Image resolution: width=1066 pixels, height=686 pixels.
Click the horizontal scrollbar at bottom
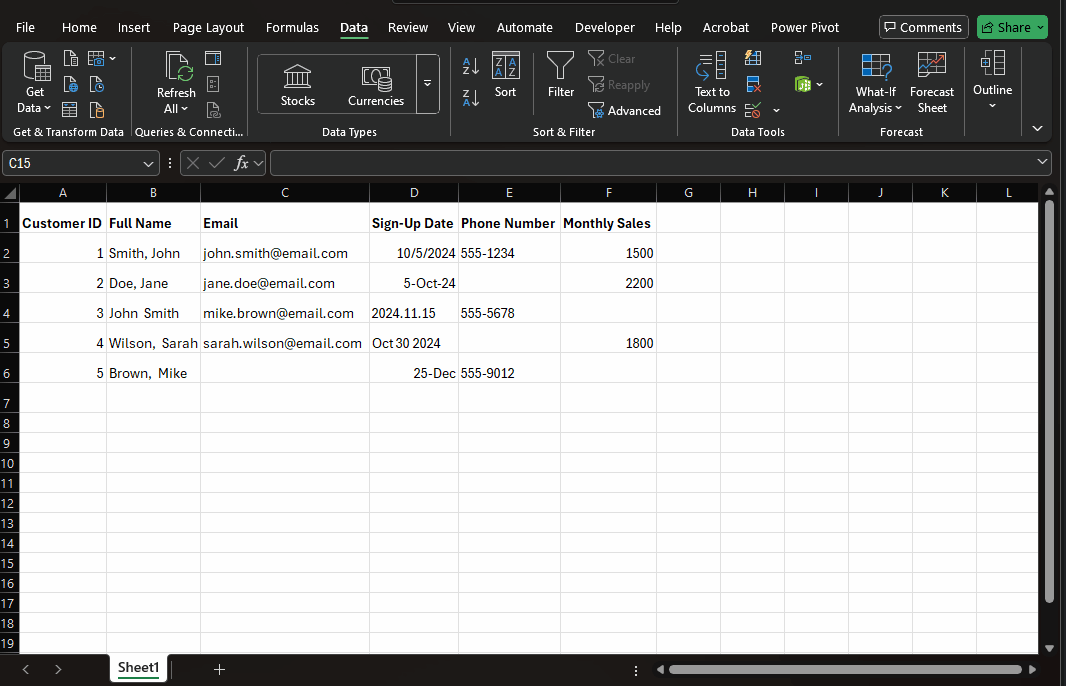845,669
